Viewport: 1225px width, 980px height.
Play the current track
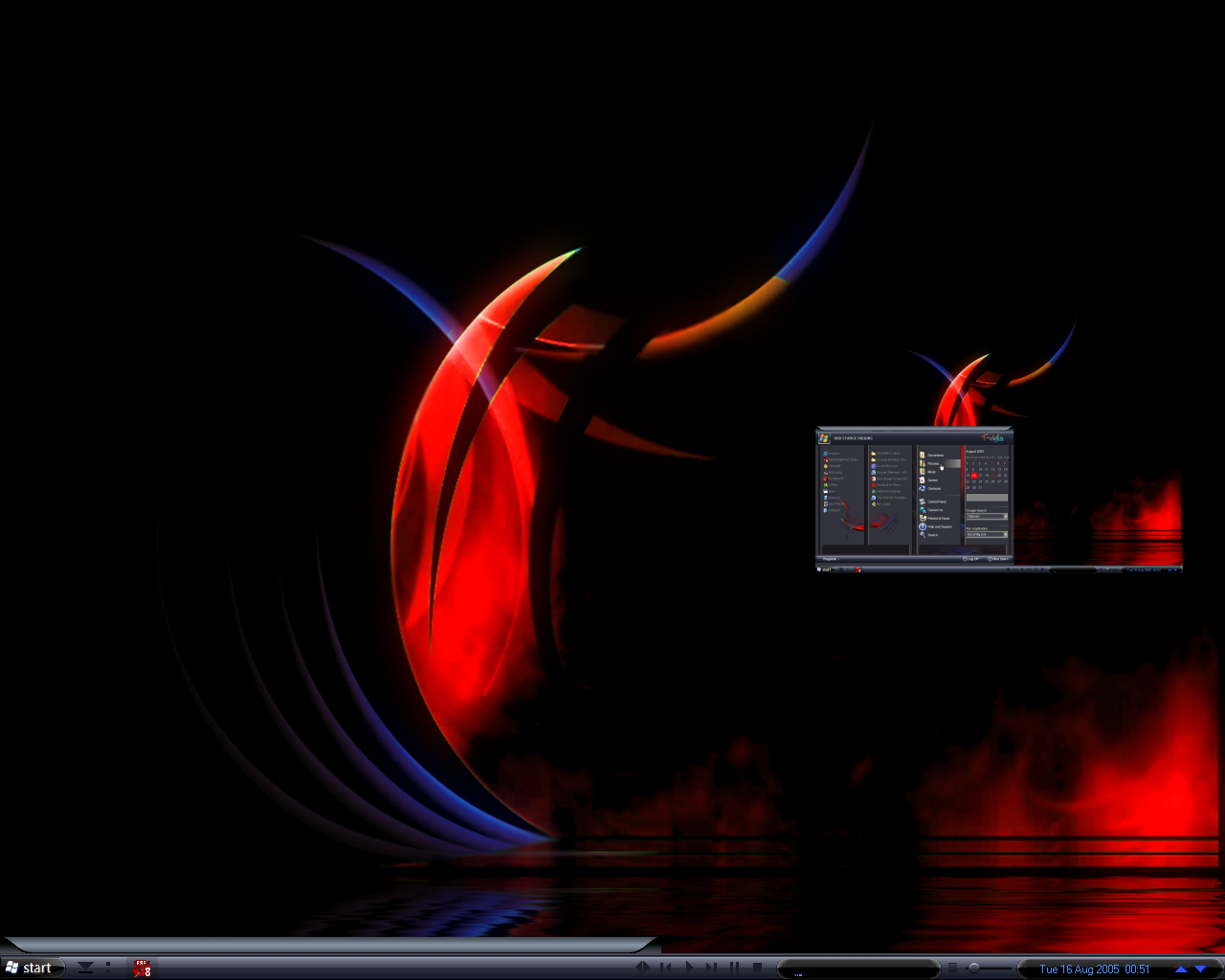click(689, 968)
